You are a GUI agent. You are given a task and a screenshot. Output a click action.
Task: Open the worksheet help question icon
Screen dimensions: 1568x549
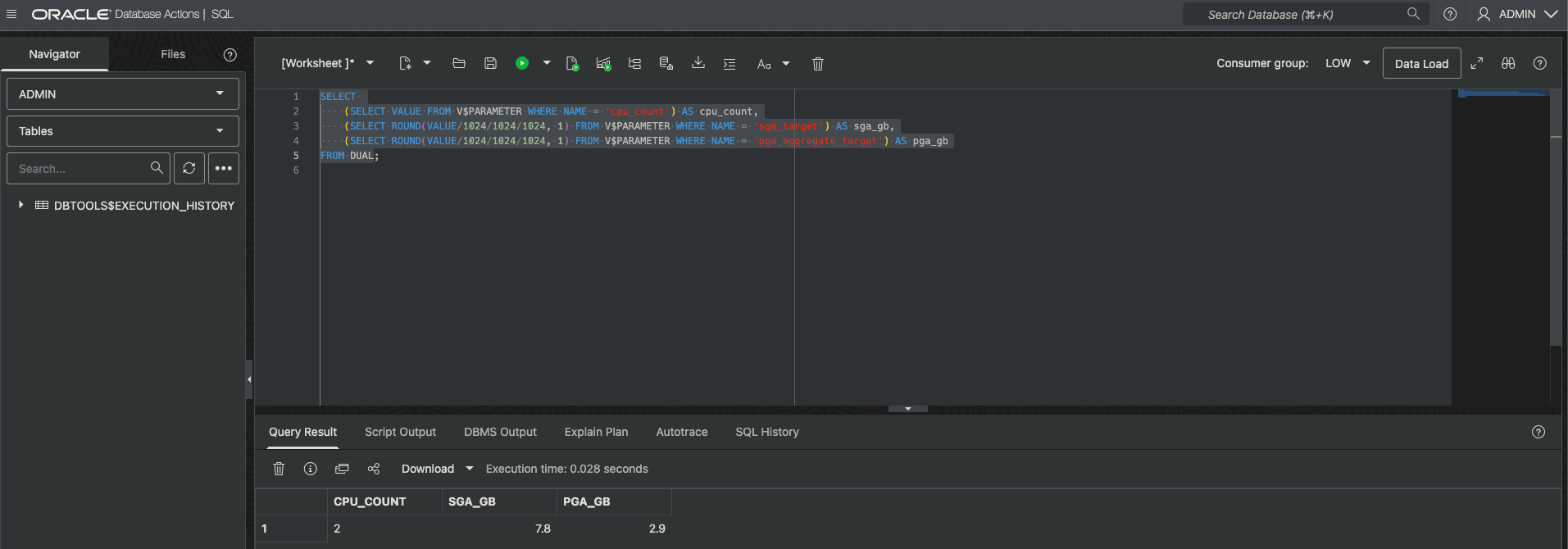click(1540, 63)
